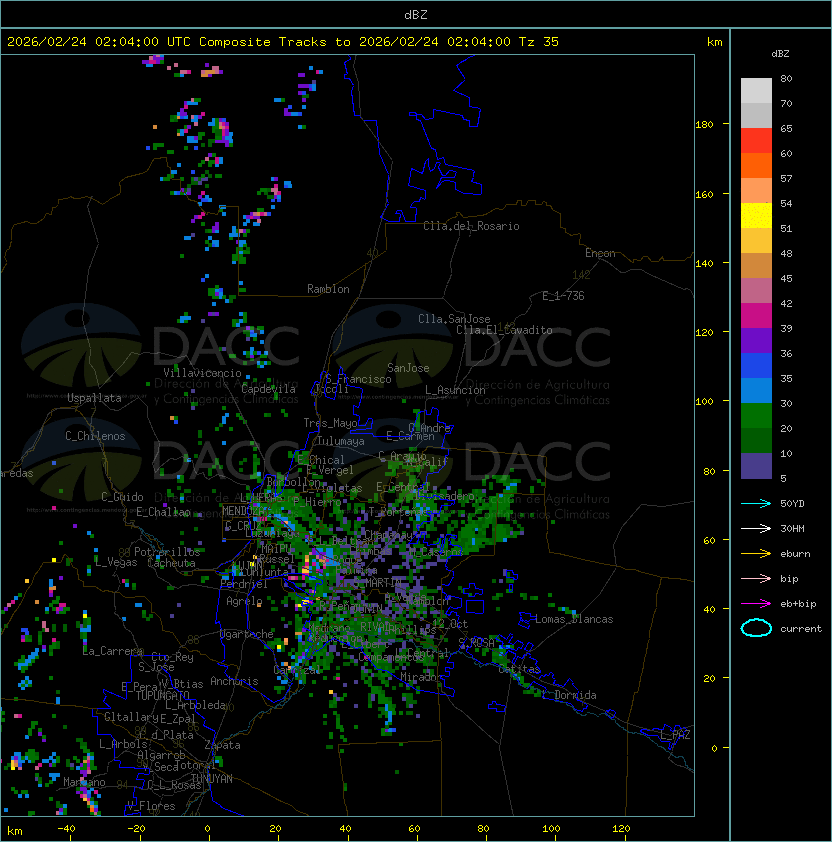Click the 'Lomas_Blancas' map label
The height and width of the screenshot is (842, 832).
574,619
